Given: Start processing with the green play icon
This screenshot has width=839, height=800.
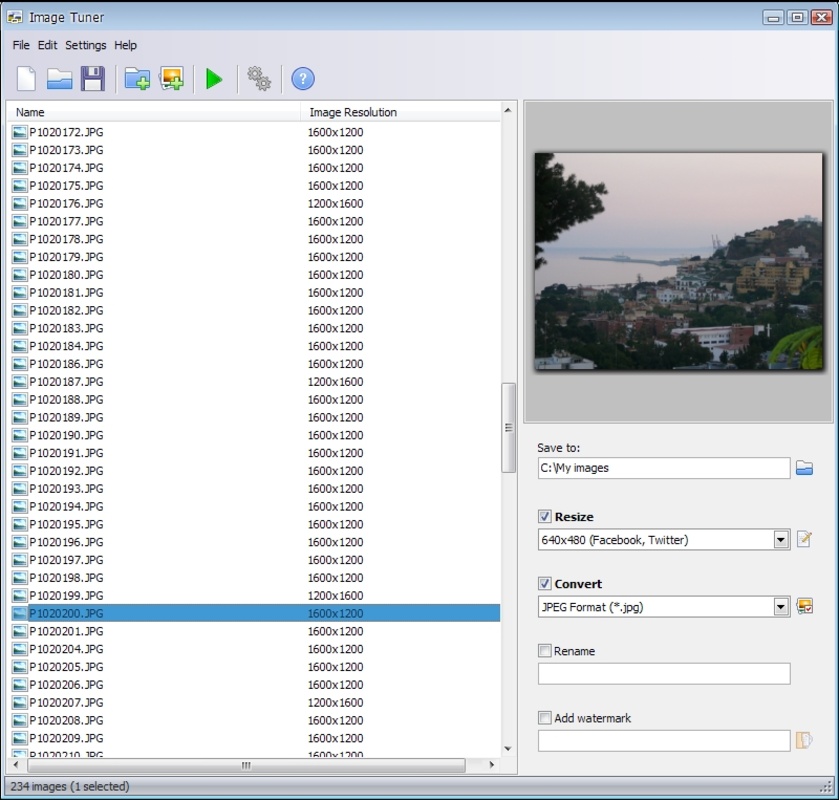Looking at the screenshot, I should [x=214, y=79].
